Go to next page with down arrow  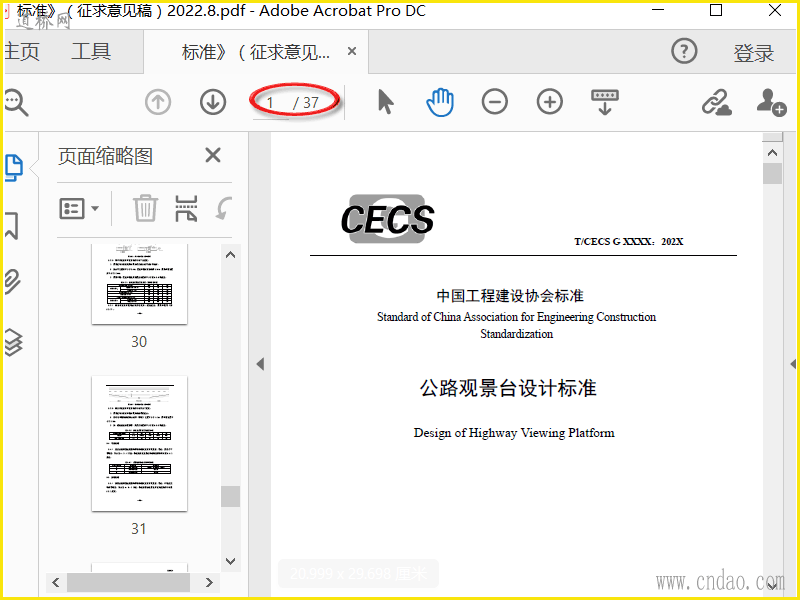(x=213, y=103)
